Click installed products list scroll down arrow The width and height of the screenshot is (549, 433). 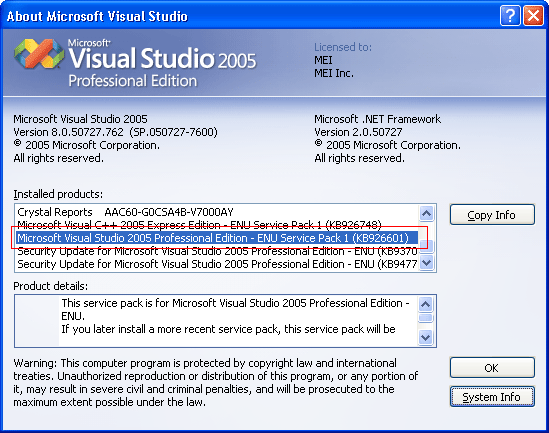tap(426, 263)
